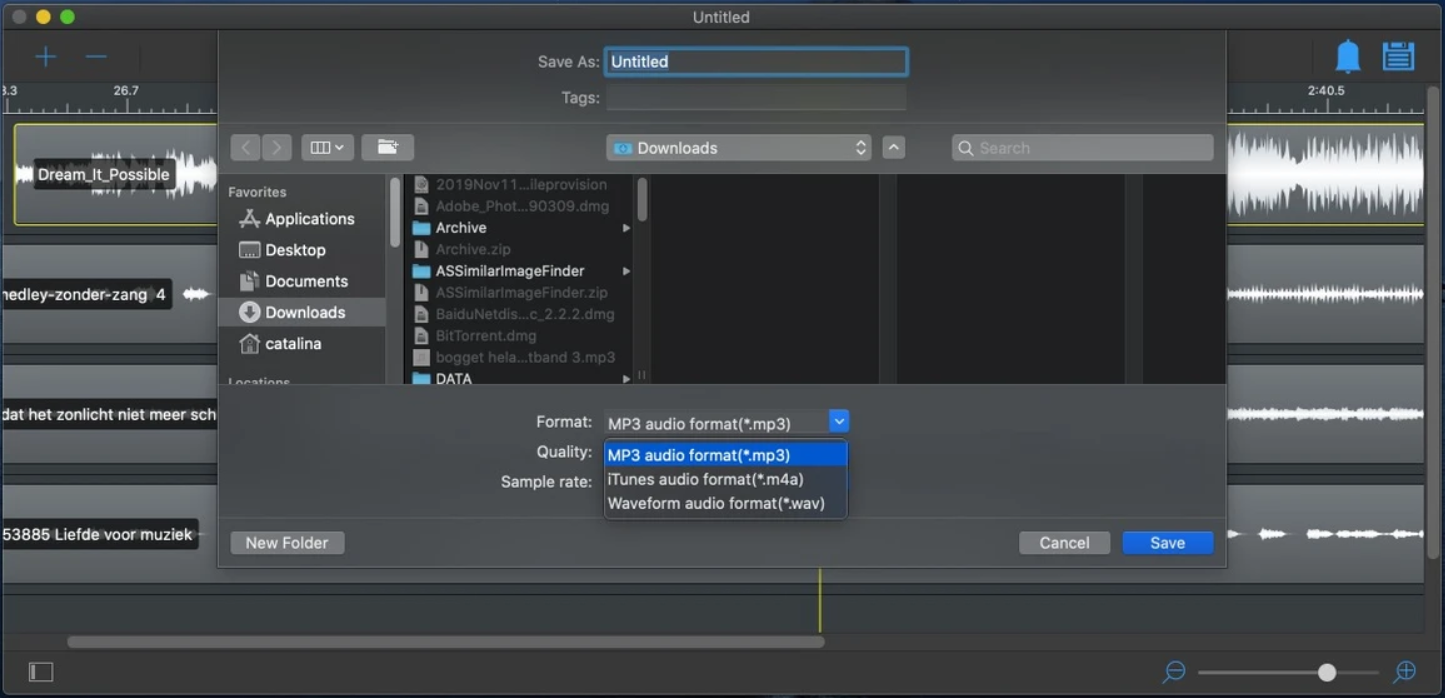This screenshot has height=698, width=1445.
Task: Click the new folder toolbar icon
Action: pos(388,148)
